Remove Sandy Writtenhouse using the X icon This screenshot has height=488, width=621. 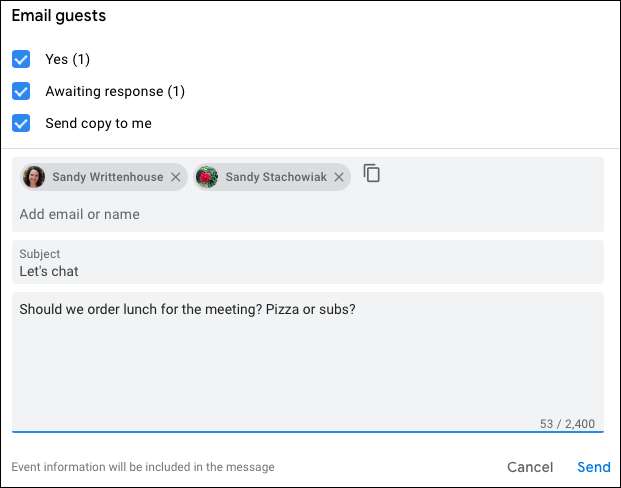[176, 177]
